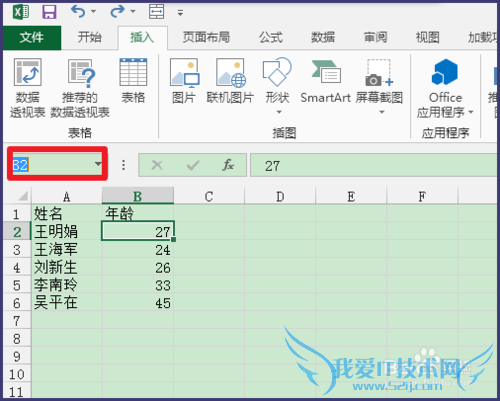Switch to the 公式 tab
The width and height of the screenshot is (500, 401).
tap(271, 37)
